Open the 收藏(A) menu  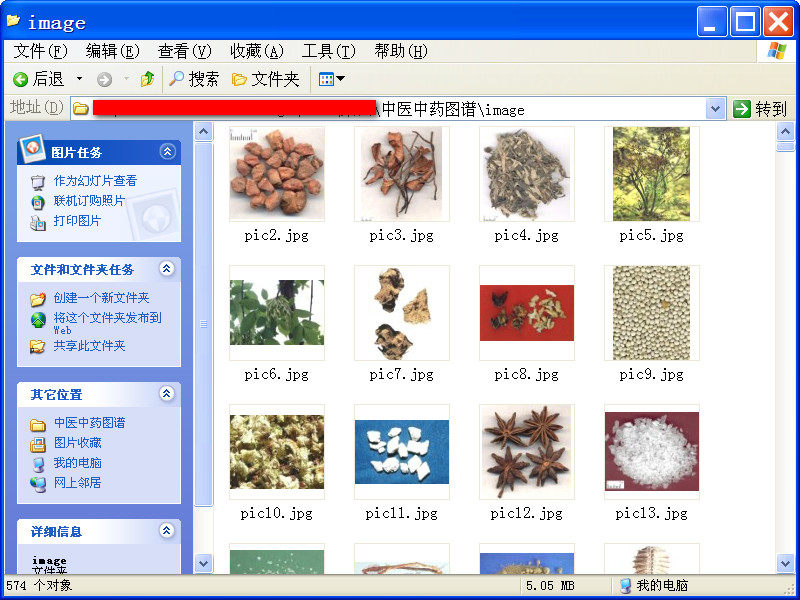[257, 51]
